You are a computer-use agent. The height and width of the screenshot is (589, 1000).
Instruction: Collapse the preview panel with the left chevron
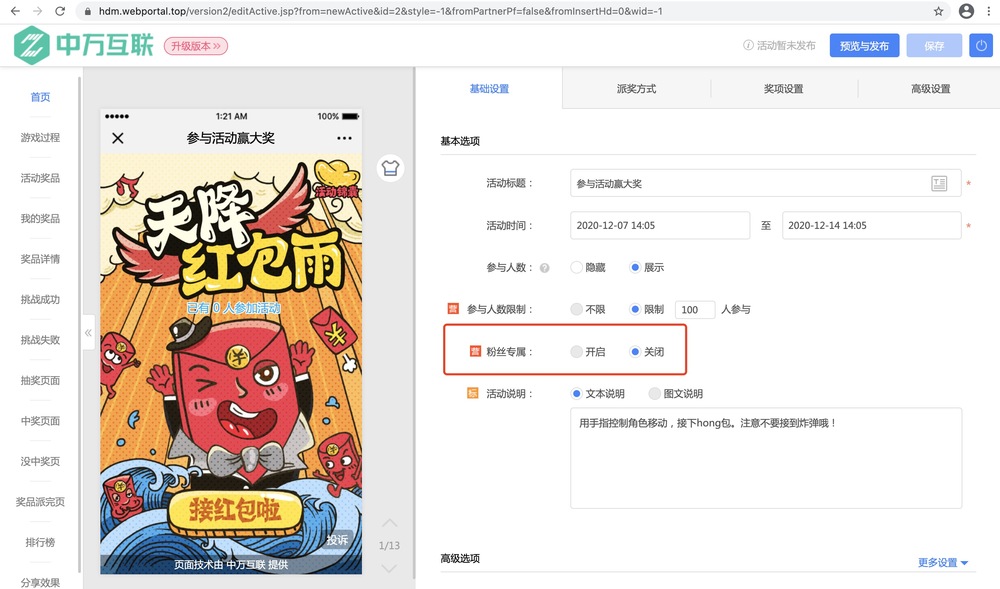point(88,333)
